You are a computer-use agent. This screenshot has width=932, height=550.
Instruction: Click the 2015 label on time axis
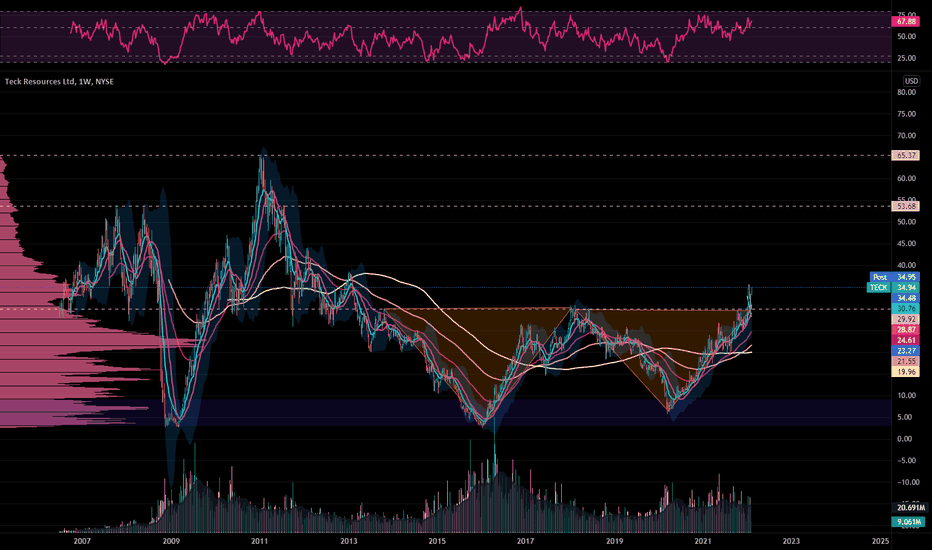(x=437, y=541)
